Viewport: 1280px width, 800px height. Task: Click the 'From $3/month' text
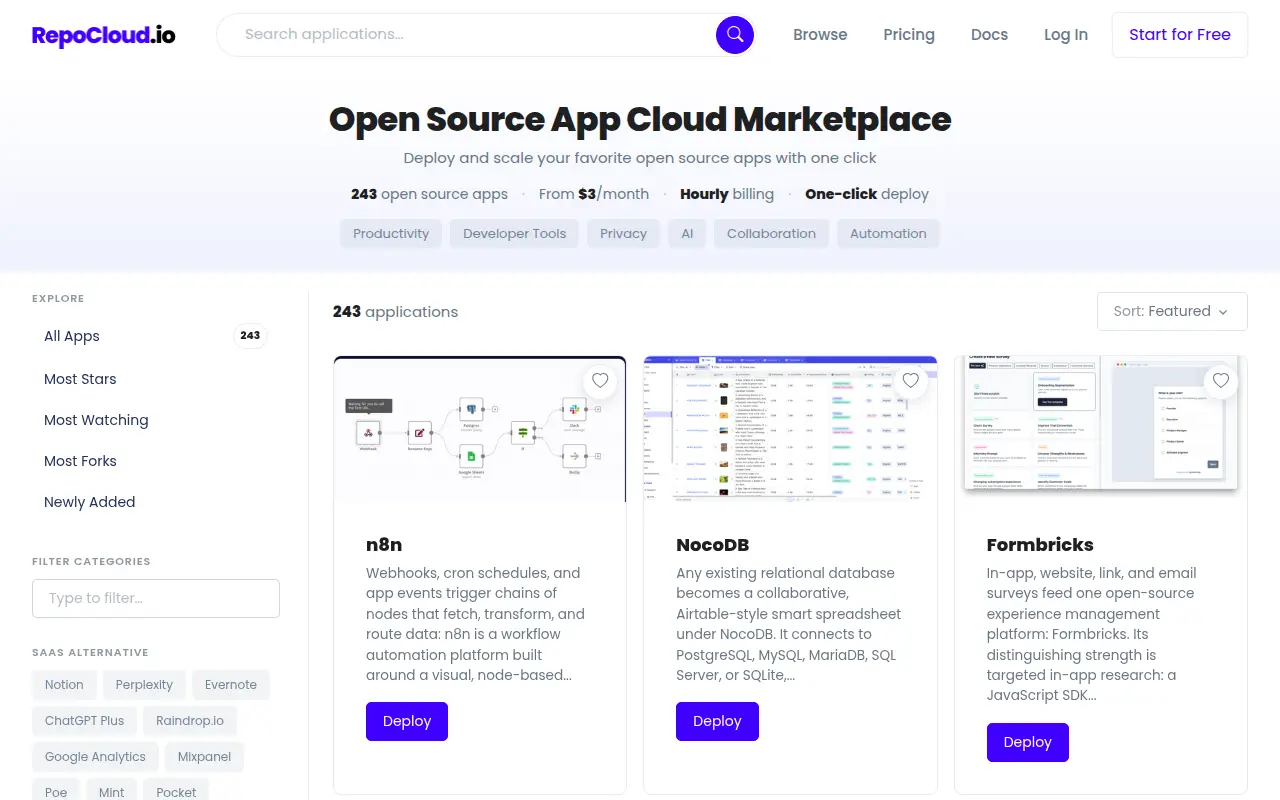click(x=594, y=194)
